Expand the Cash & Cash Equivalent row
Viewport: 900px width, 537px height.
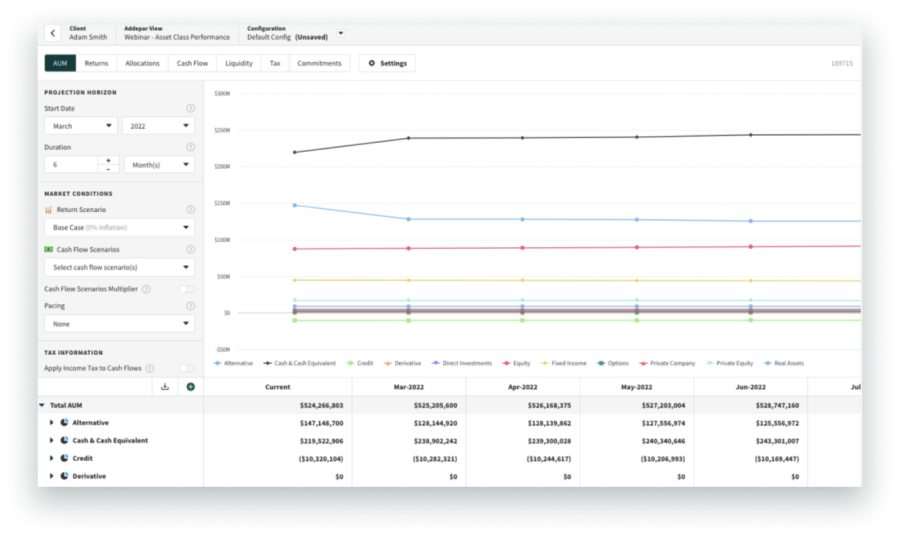[x=52, y=441]
